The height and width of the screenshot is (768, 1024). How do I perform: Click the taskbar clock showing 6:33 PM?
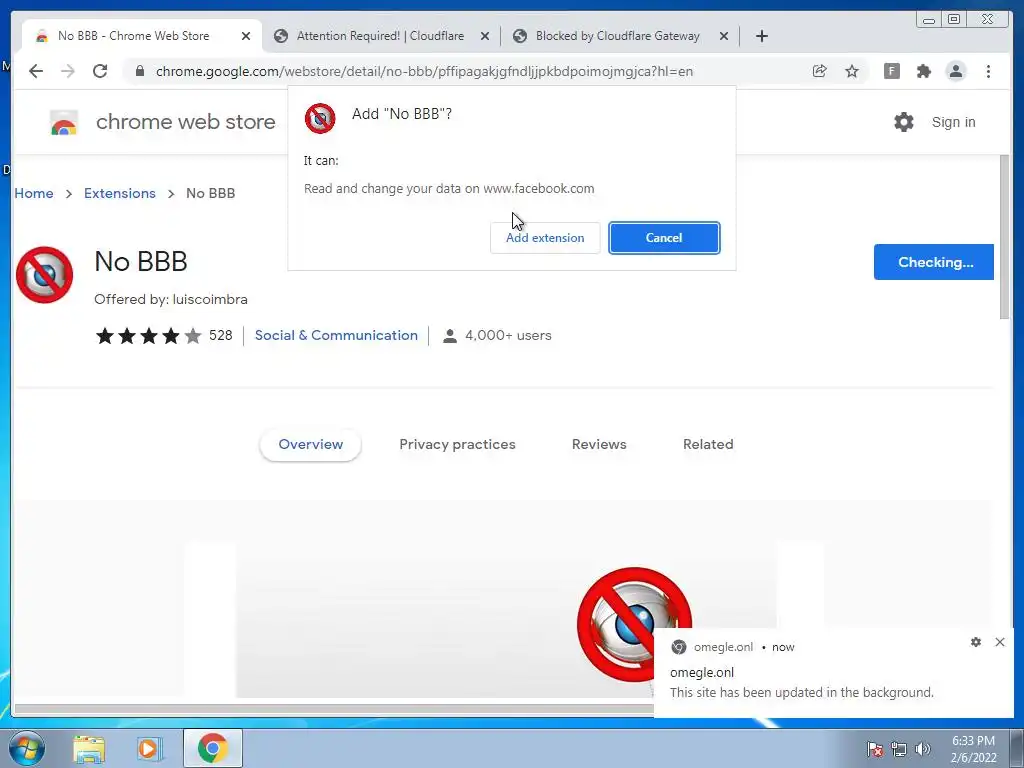click(x=973, y=749)
